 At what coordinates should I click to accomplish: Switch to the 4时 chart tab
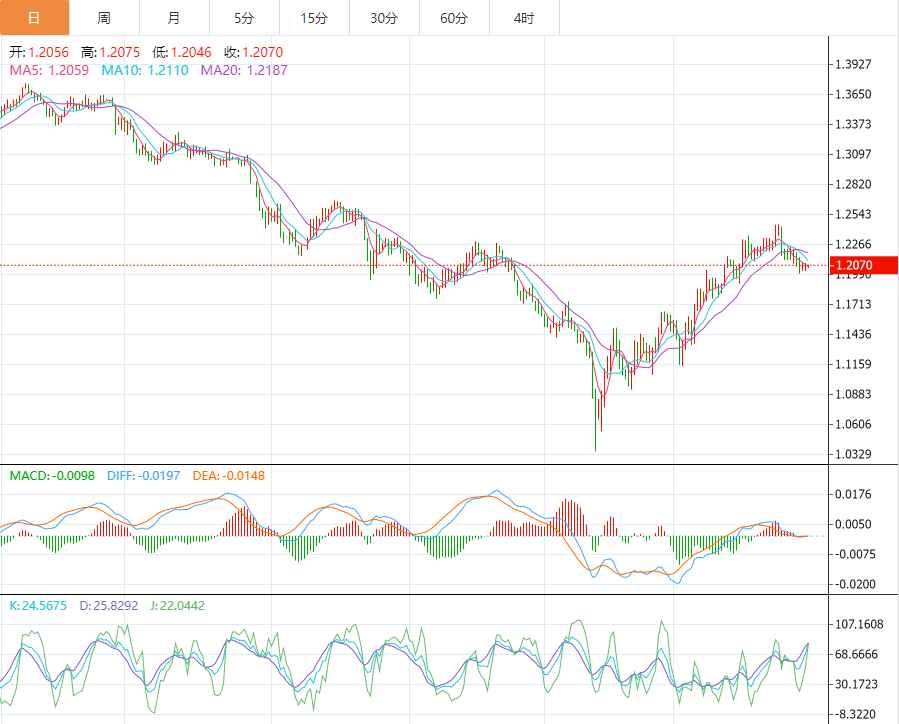coord(523,18)
